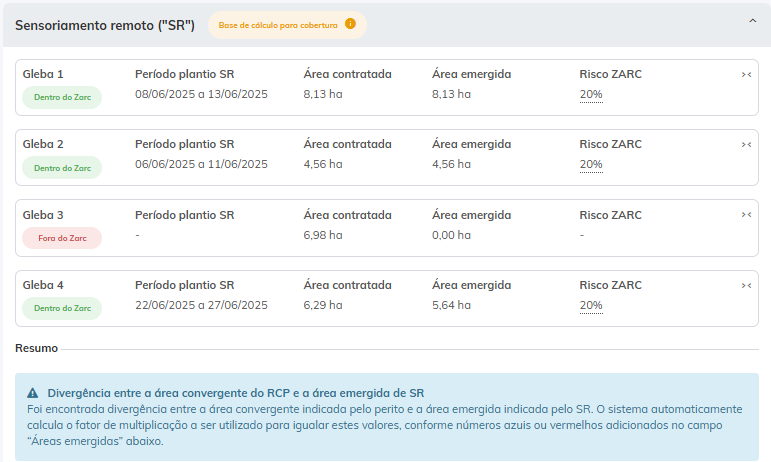Click the Resumo section label
Image resolution: width=771 pixels, height=462 pixels.
(37, 348)
